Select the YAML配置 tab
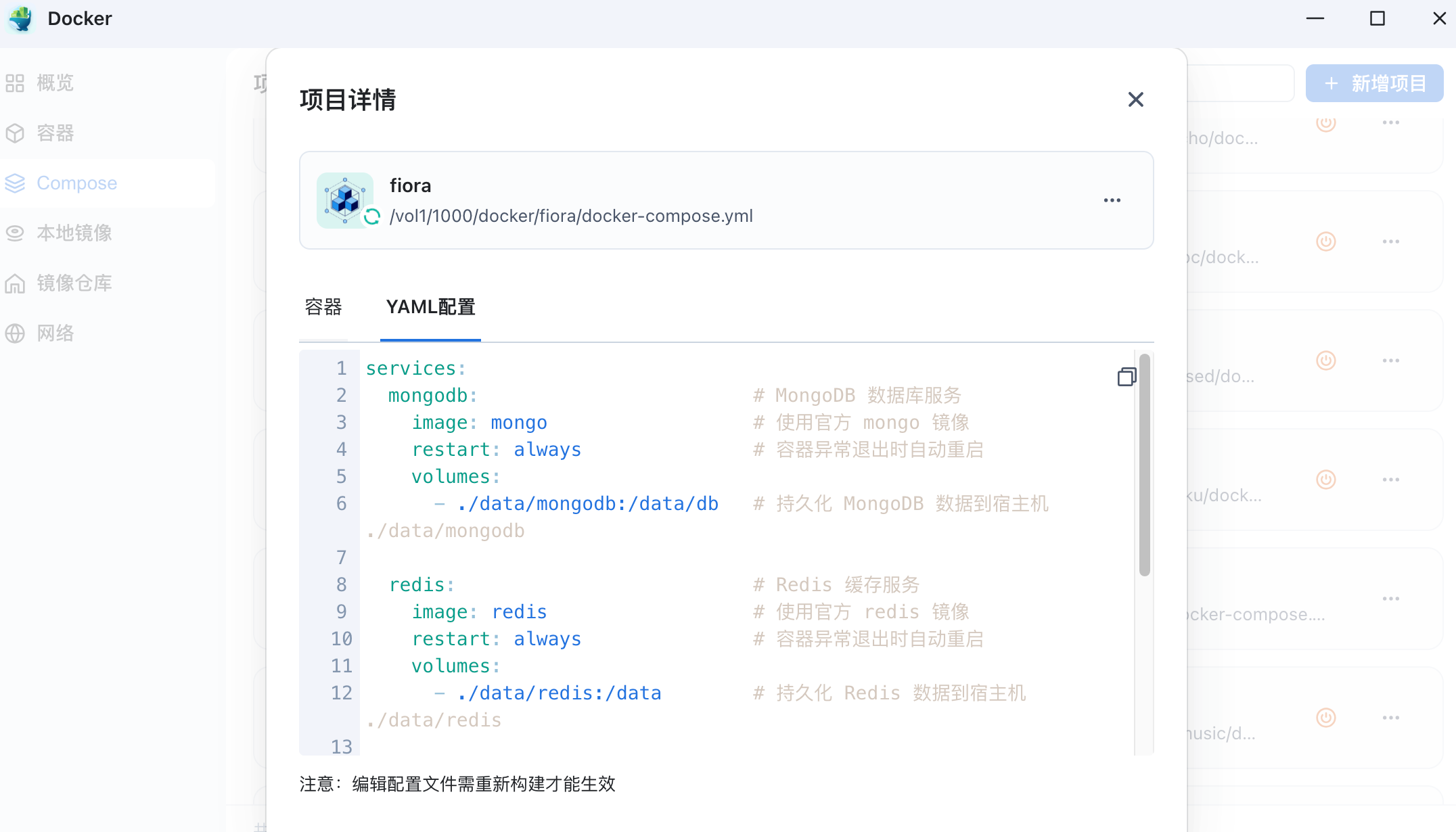The height and width of the screenshot is (832, 1456). pos(430,307)
